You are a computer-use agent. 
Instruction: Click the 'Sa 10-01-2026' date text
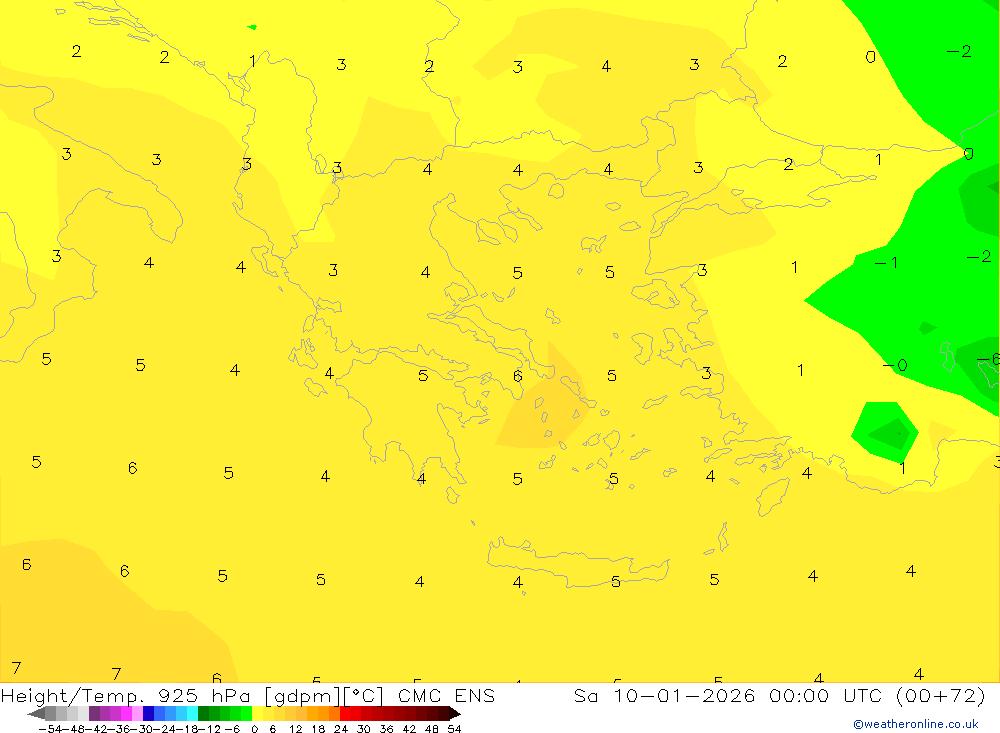tap(664, 695)
